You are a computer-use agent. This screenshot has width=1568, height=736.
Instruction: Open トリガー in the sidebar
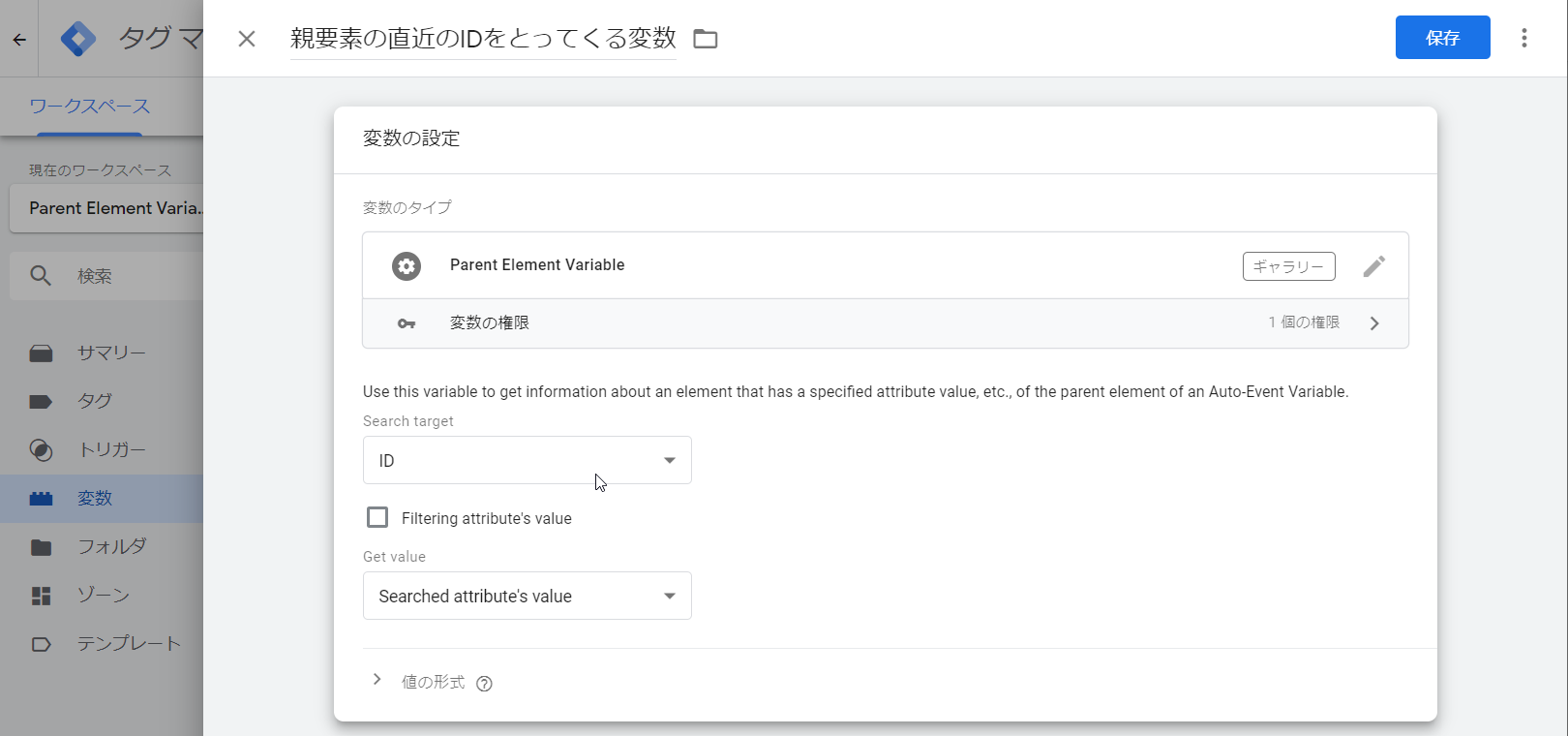click(x=102, y=450)
